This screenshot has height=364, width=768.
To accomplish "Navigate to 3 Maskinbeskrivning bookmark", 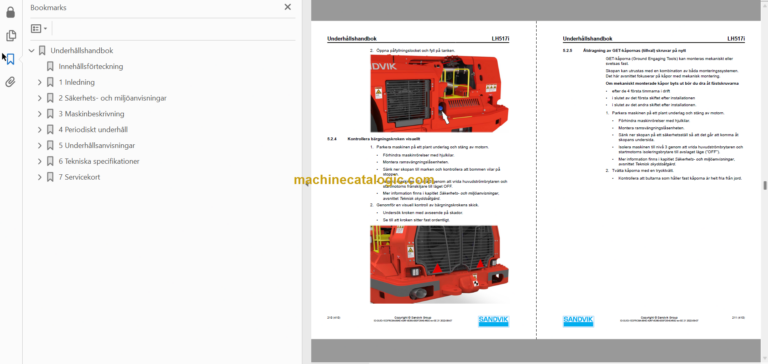I will tap(91, 114).
